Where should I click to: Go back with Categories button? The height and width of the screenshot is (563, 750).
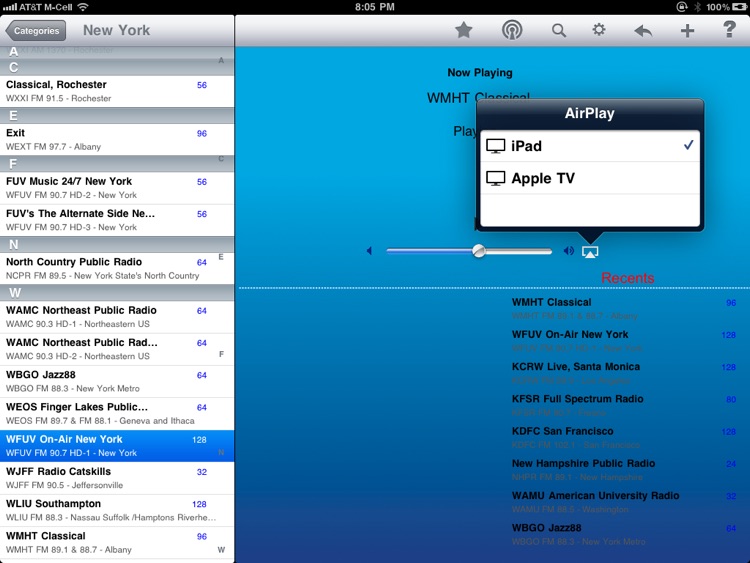(36, 31)
